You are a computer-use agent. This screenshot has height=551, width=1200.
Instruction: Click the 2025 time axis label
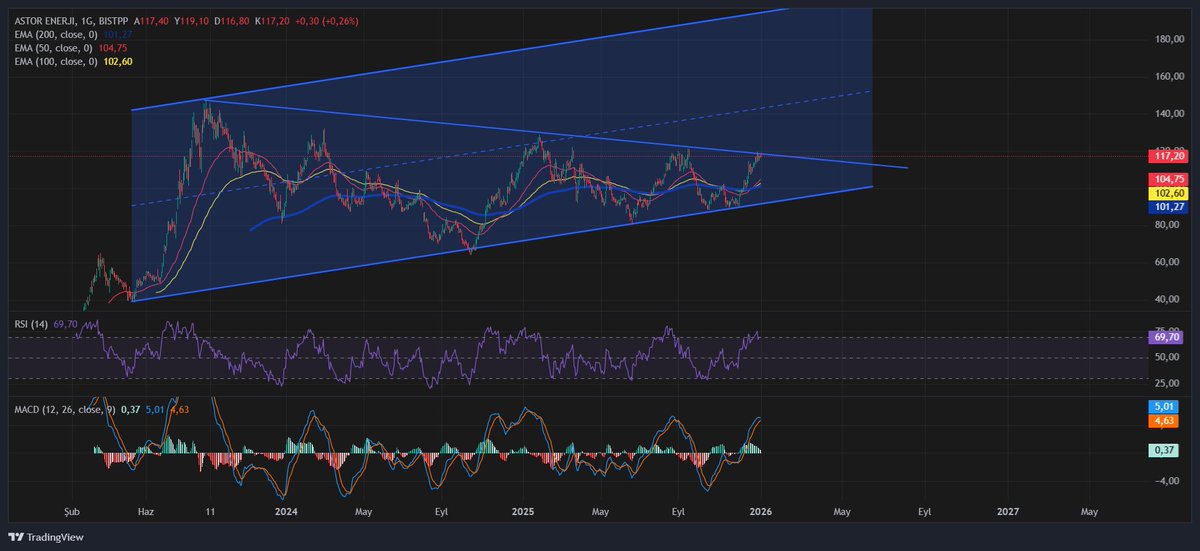523,511
